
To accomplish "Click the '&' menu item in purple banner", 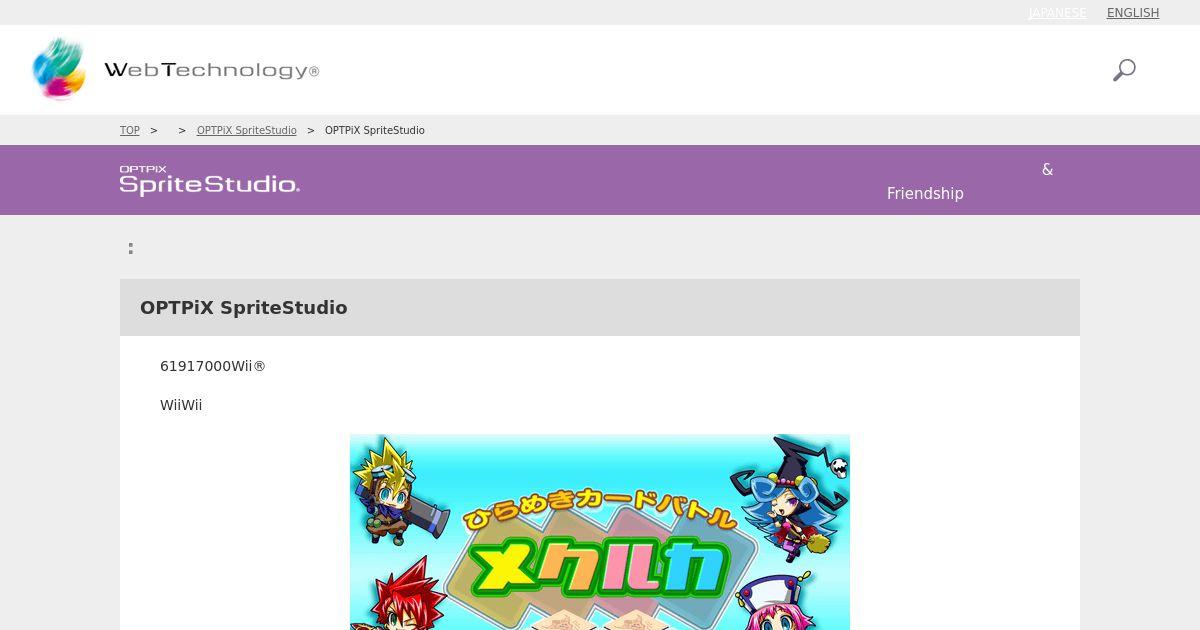I will [1047, 169].
